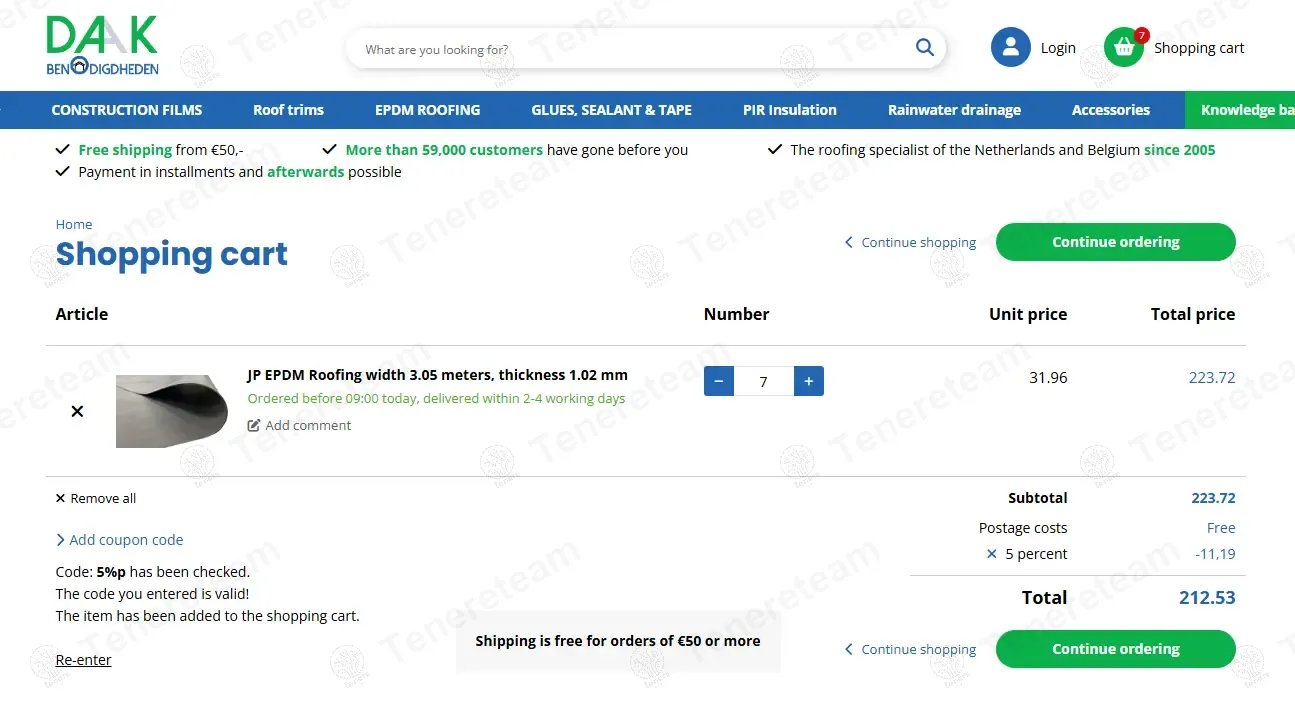1295x715 pixels.
Task: Open the Rainwater drainage menu
Action: click(954, 110)
